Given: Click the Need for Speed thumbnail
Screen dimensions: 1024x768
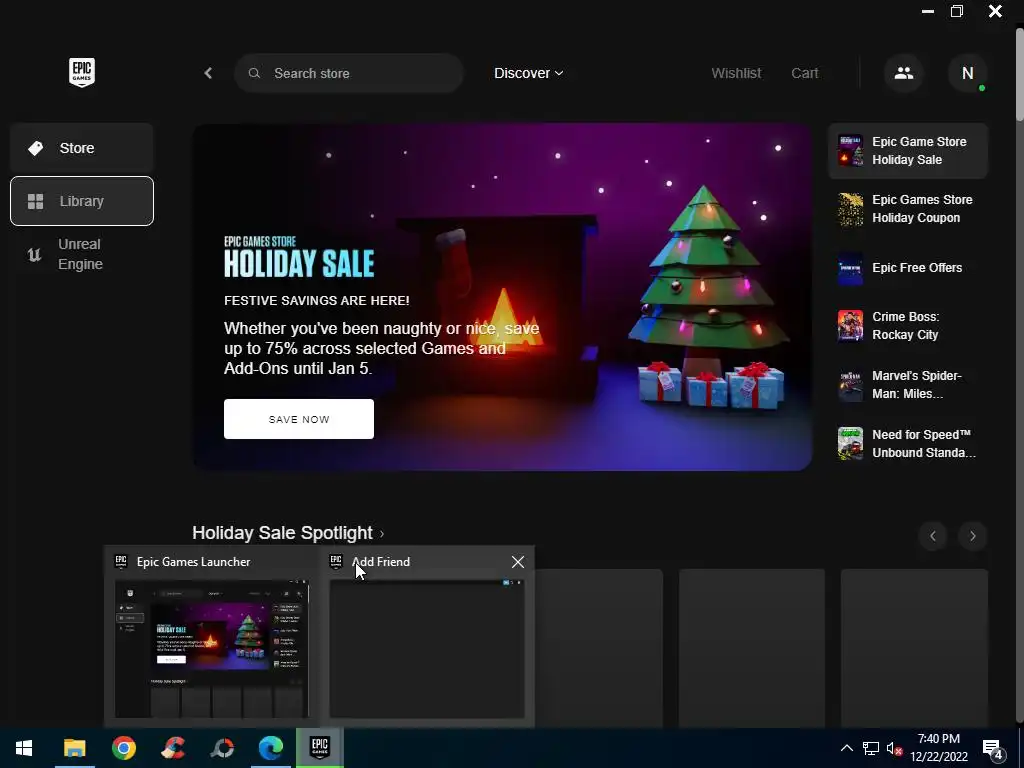Looking at the screenshot, I should (x=850, y=443).
